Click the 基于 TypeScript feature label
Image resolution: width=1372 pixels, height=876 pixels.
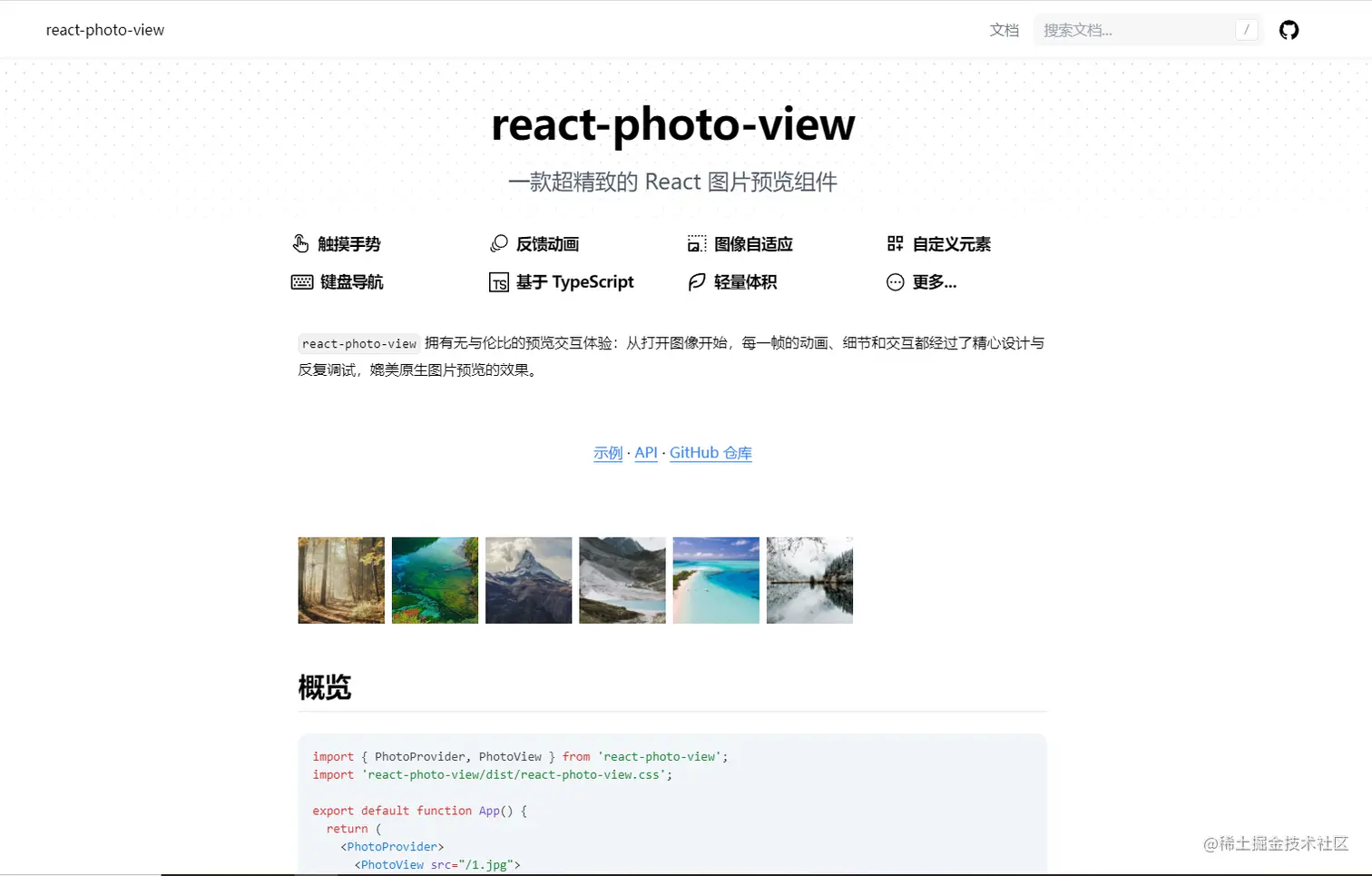point(574,282)
